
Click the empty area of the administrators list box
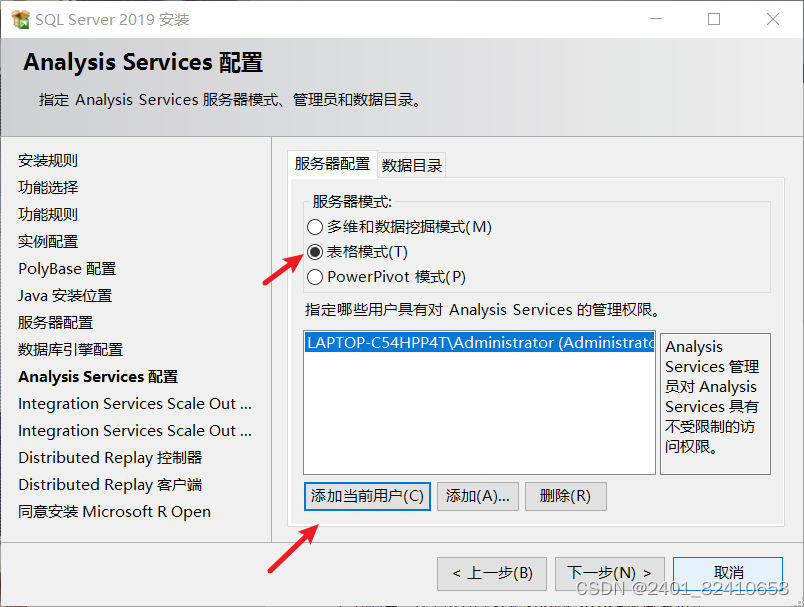coord(479,413)
